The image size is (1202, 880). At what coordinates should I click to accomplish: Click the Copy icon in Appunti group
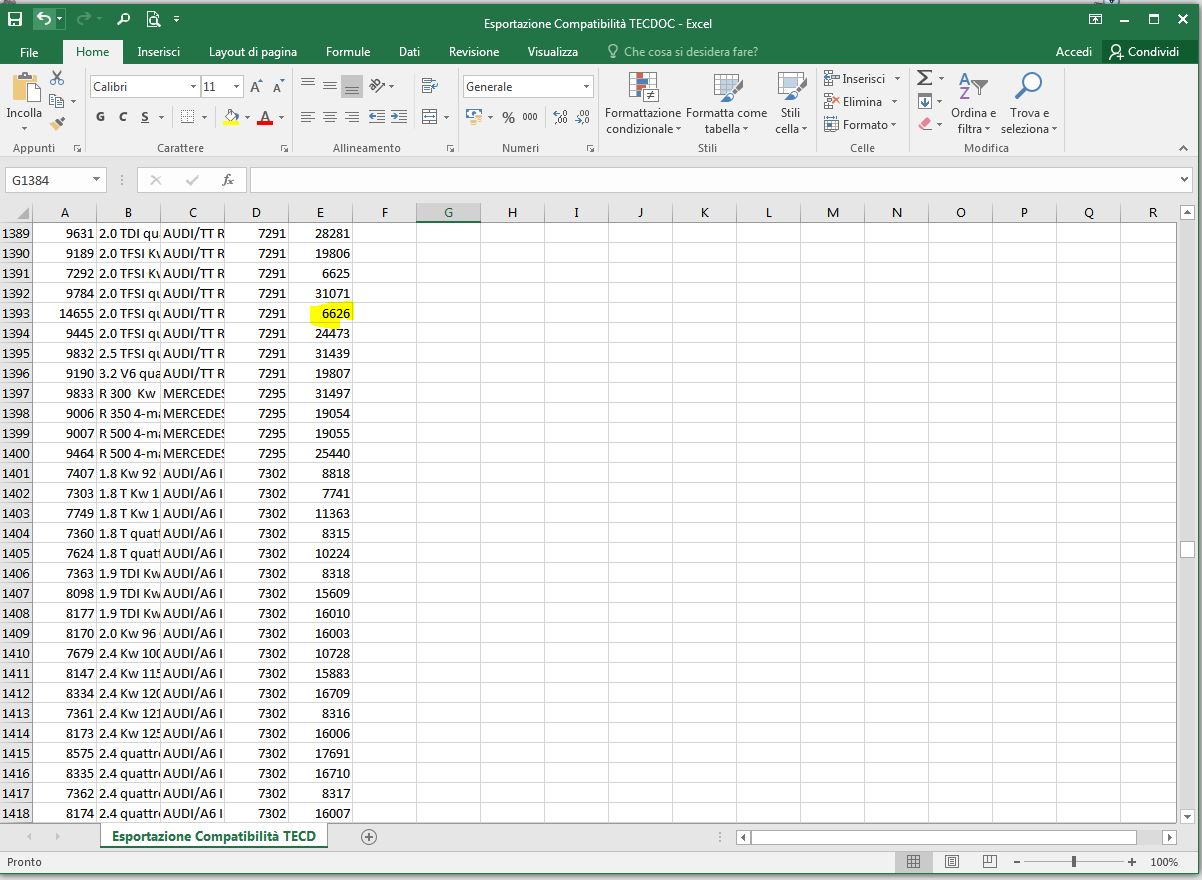[57, 101]
